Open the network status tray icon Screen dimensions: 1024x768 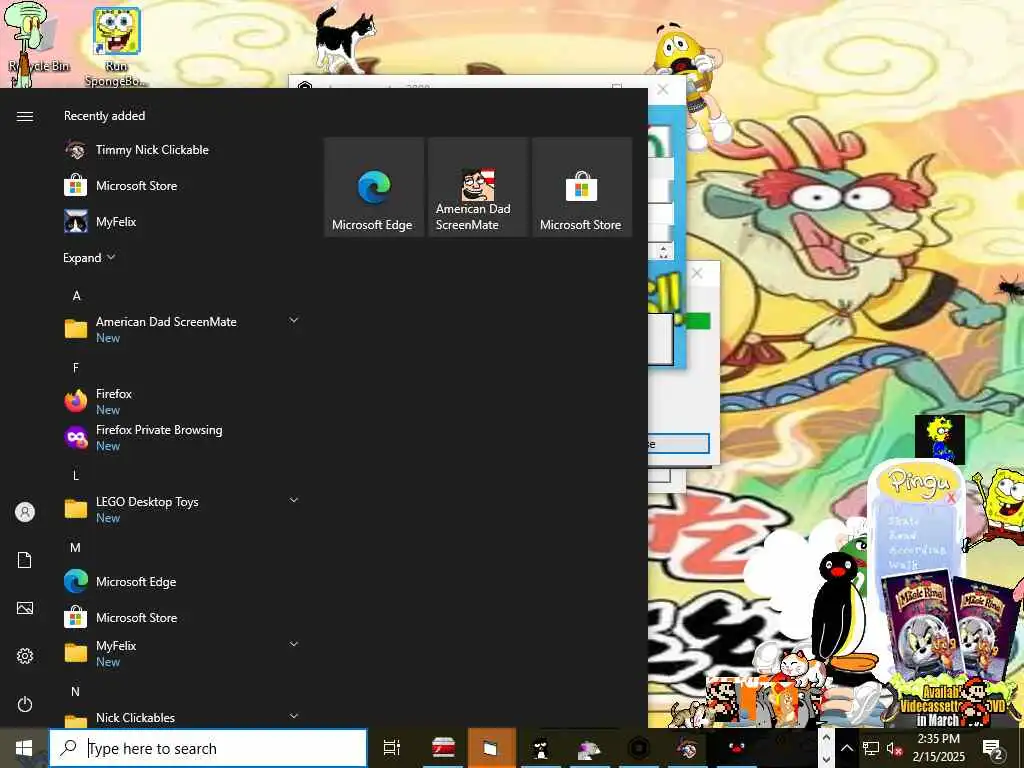[x=871, y=748]
